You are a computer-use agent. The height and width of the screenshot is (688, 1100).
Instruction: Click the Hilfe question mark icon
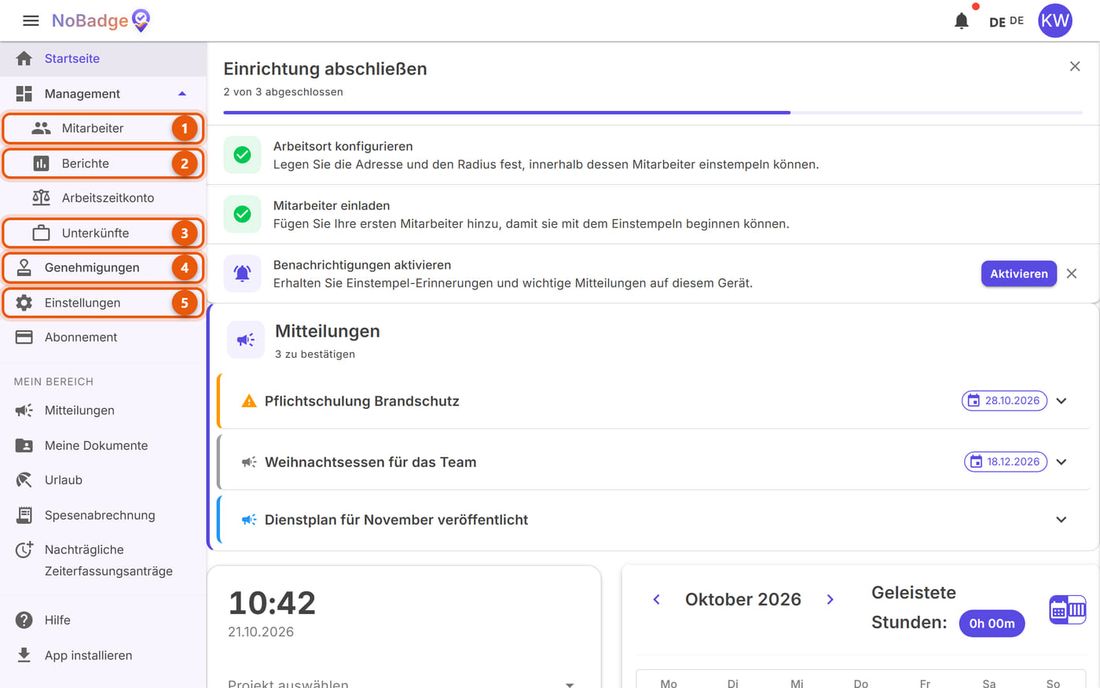(24, 620)
